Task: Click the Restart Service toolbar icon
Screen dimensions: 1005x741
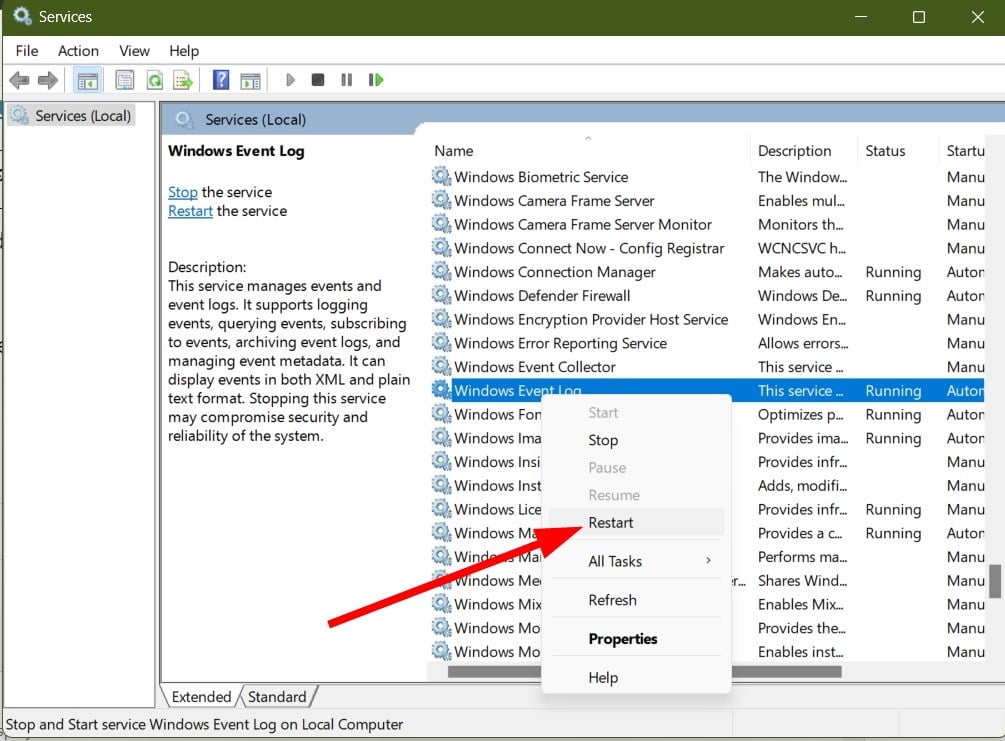Action: (376, 80)
